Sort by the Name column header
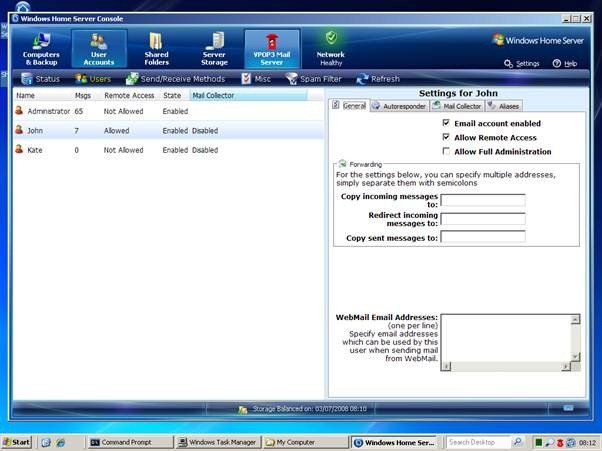The image size is (602, 451). pyautogui.click(x=42, y=96)
